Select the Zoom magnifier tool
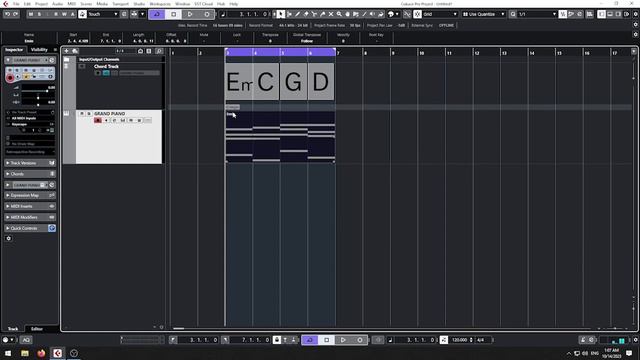640x360 pixels. [x=339, y=14]
